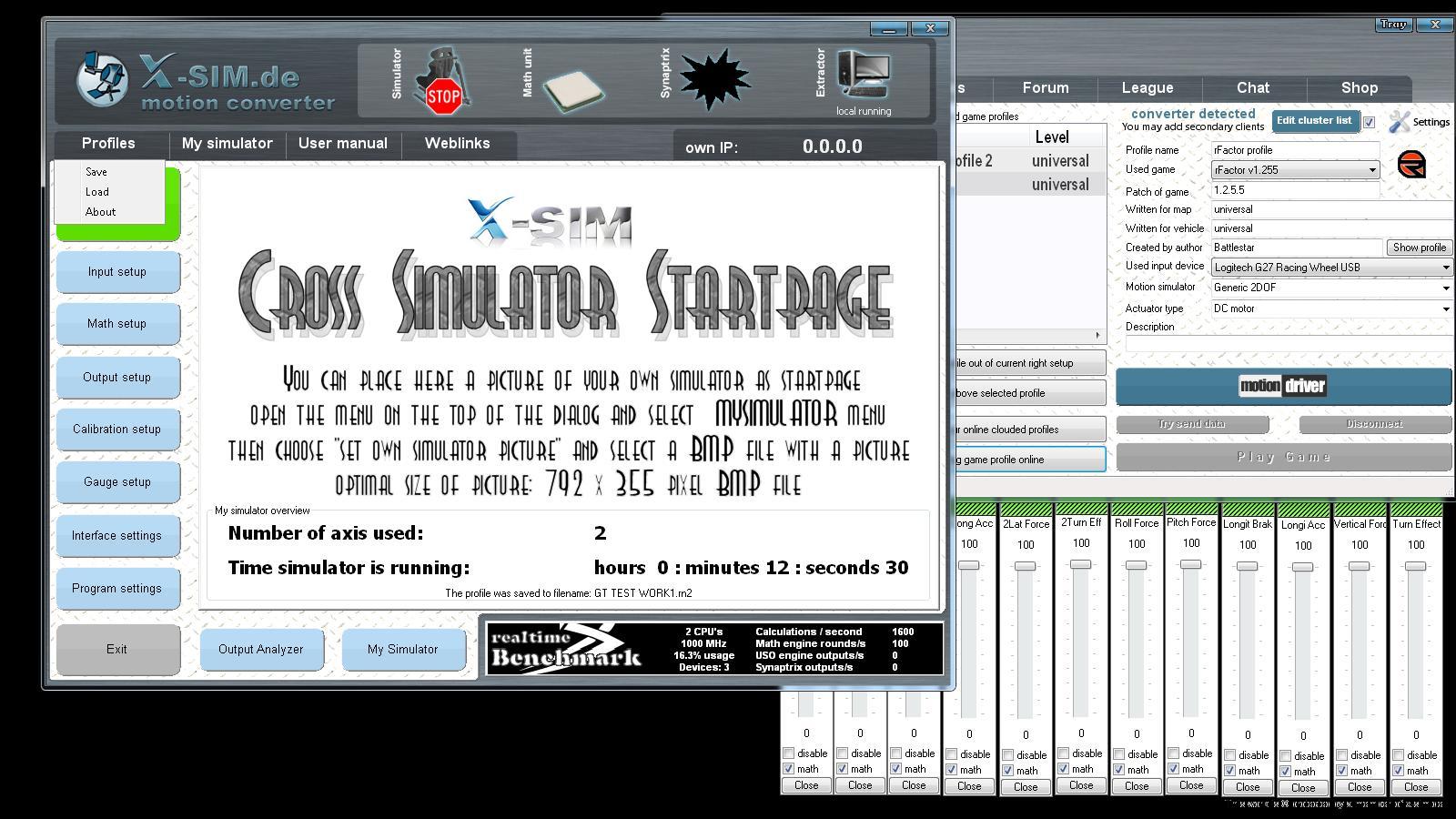Click Show profile button next to author
The height and width of the screenshot is (819, 1456).
1419,248
